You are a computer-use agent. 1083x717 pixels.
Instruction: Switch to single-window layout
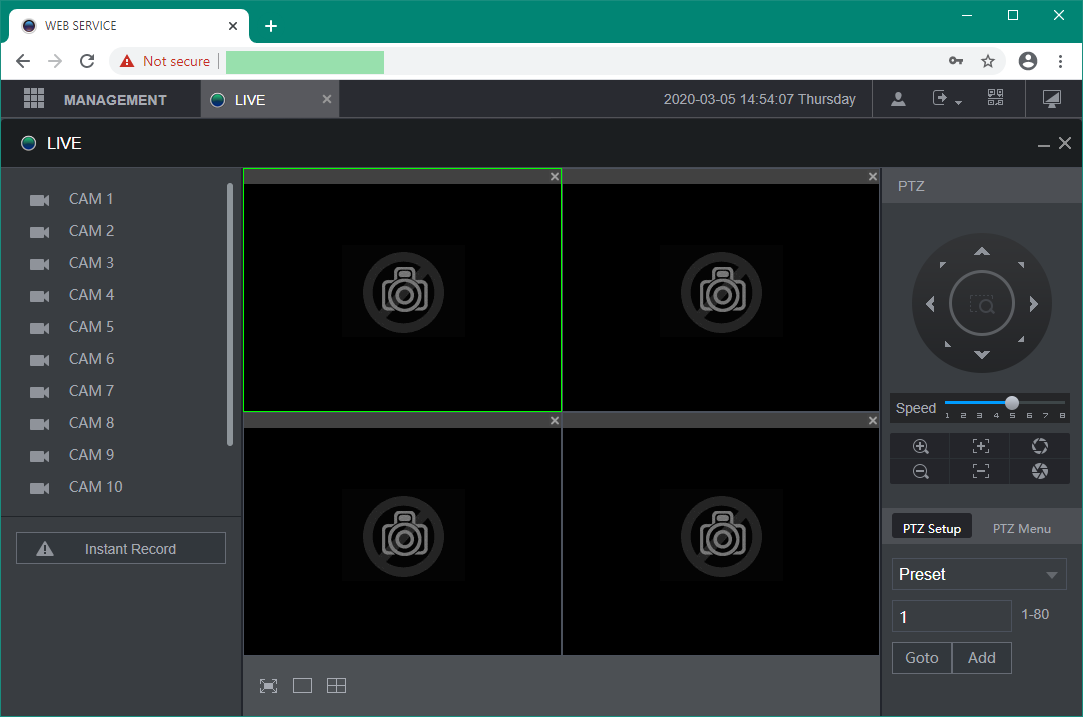pos(302,686)
